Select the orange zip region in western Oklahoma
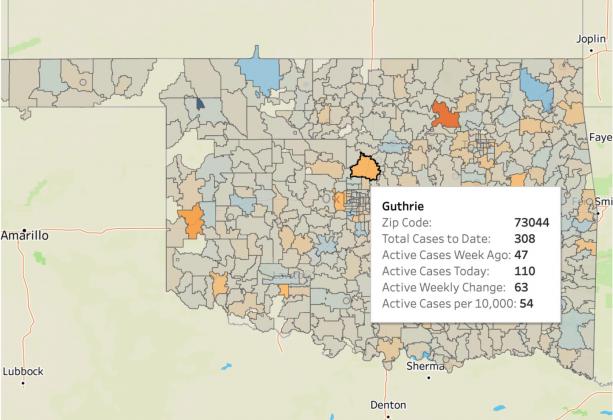Screen dimensions: 613x420 click(x=192, y=220)
